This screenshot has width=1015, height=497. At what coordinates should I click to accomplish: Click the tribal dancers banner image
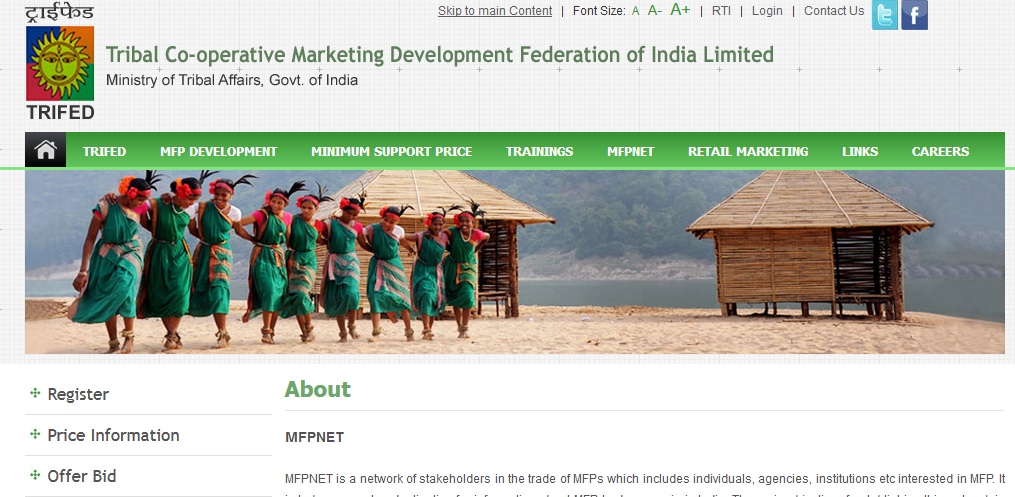point(515,262)
